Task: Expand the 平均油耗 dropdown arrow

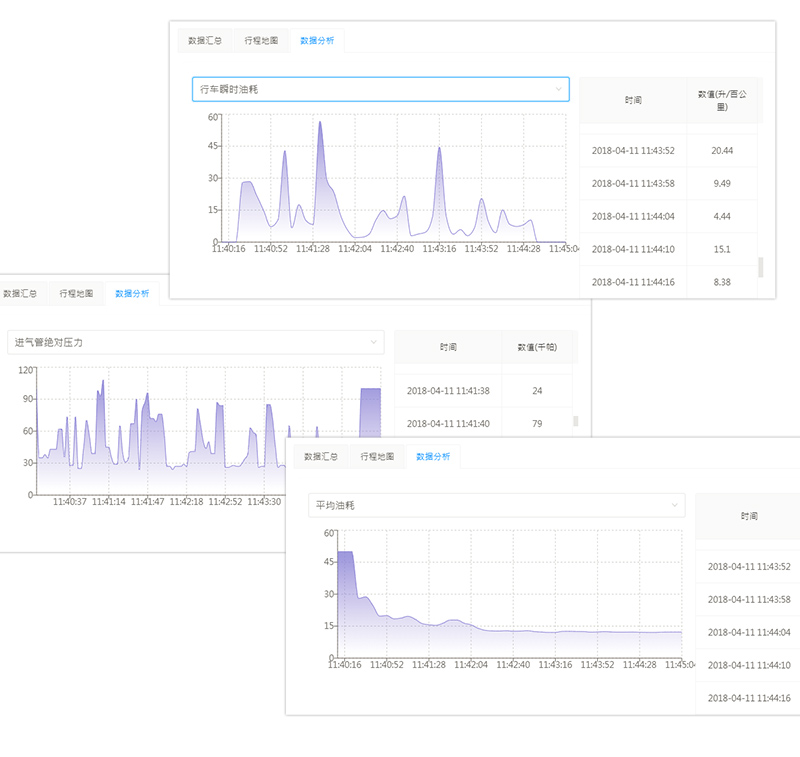Action: [x=675, y=505]
